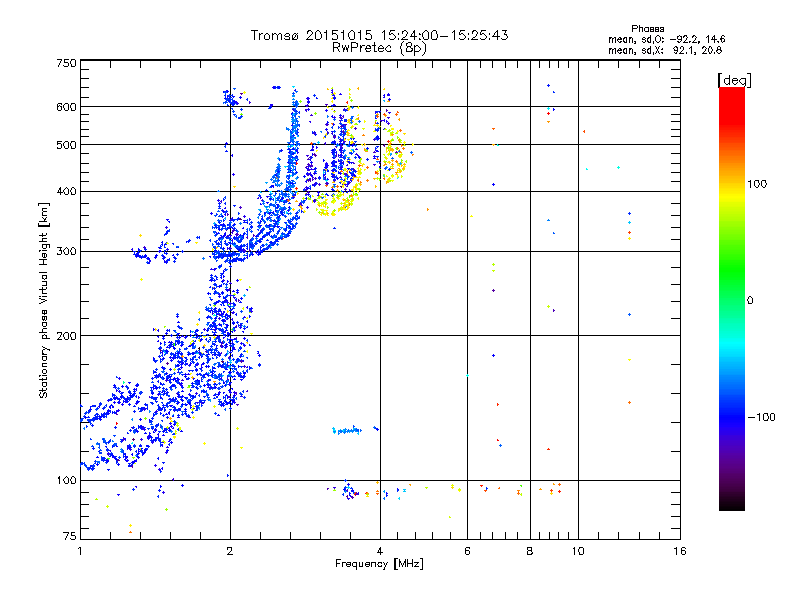Click the plot title 'Tromsø 20151015 15:24:00-15:25:43'

click(x=379, y=35)
